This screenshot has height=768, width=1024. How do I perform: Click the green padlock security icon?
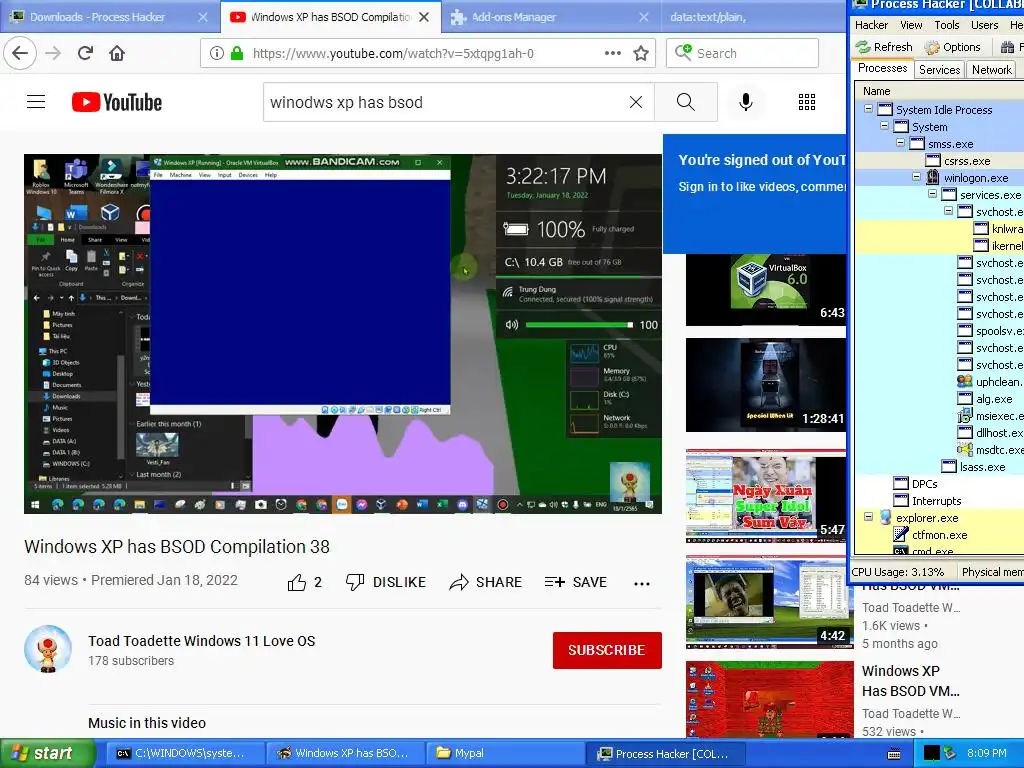click(237, 53)
